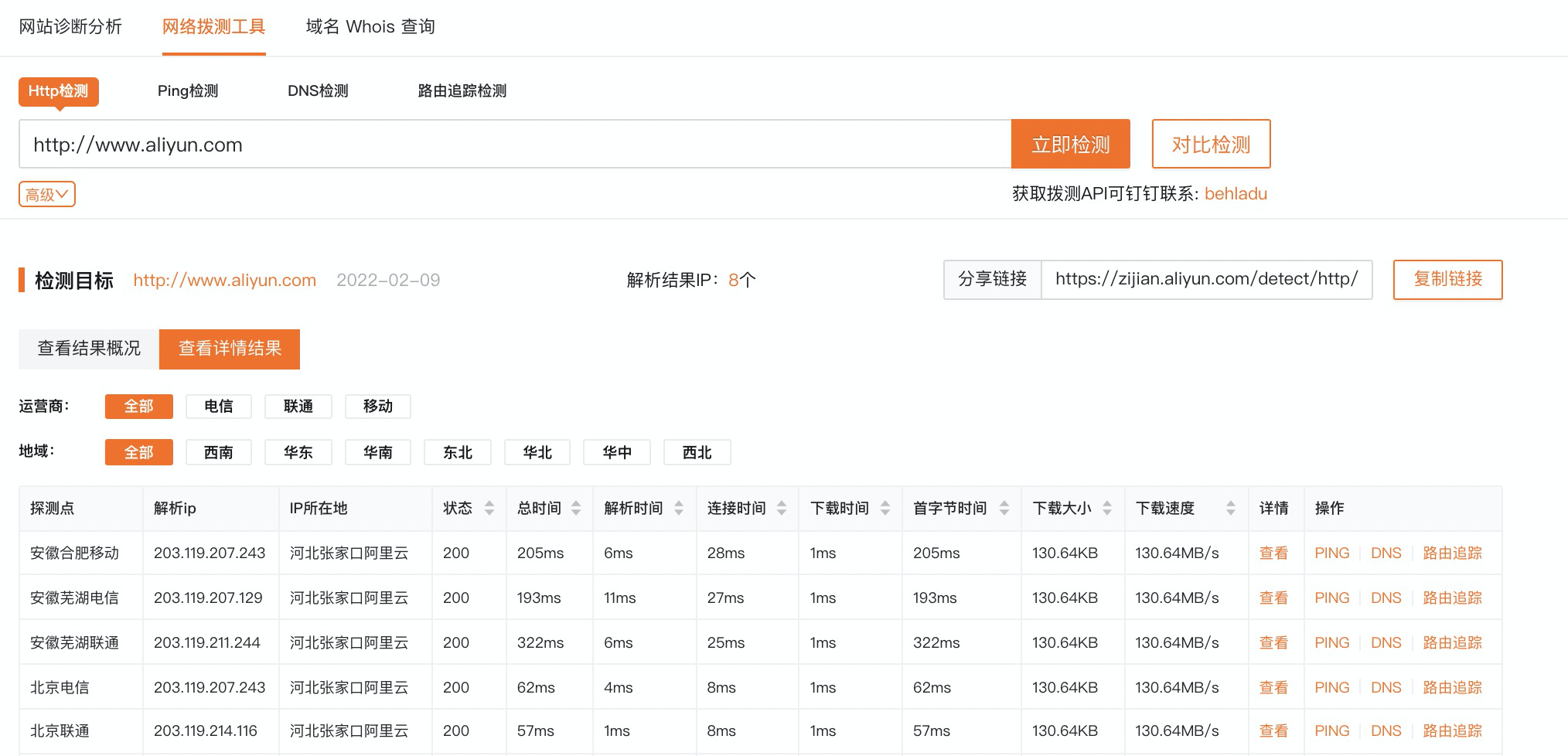Screen dimensions: 1568x756
Task: Filter regions by 华东
Action: [298, 452]
